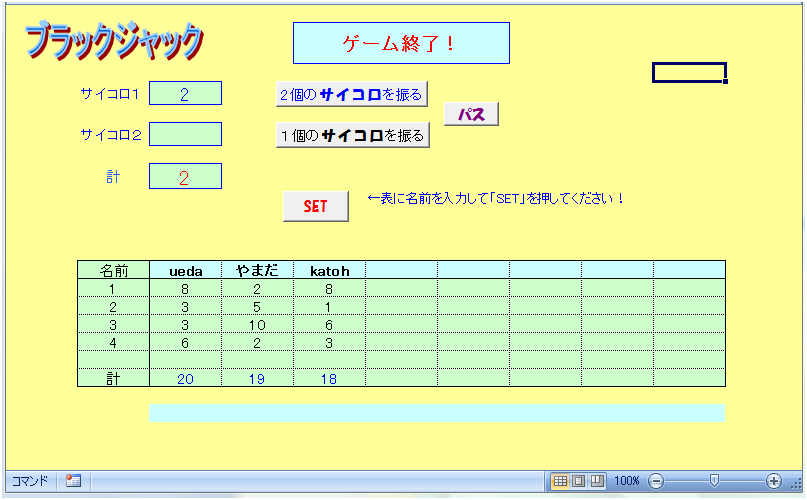Click the instruction text about pressing SET

tap(496, 198)
